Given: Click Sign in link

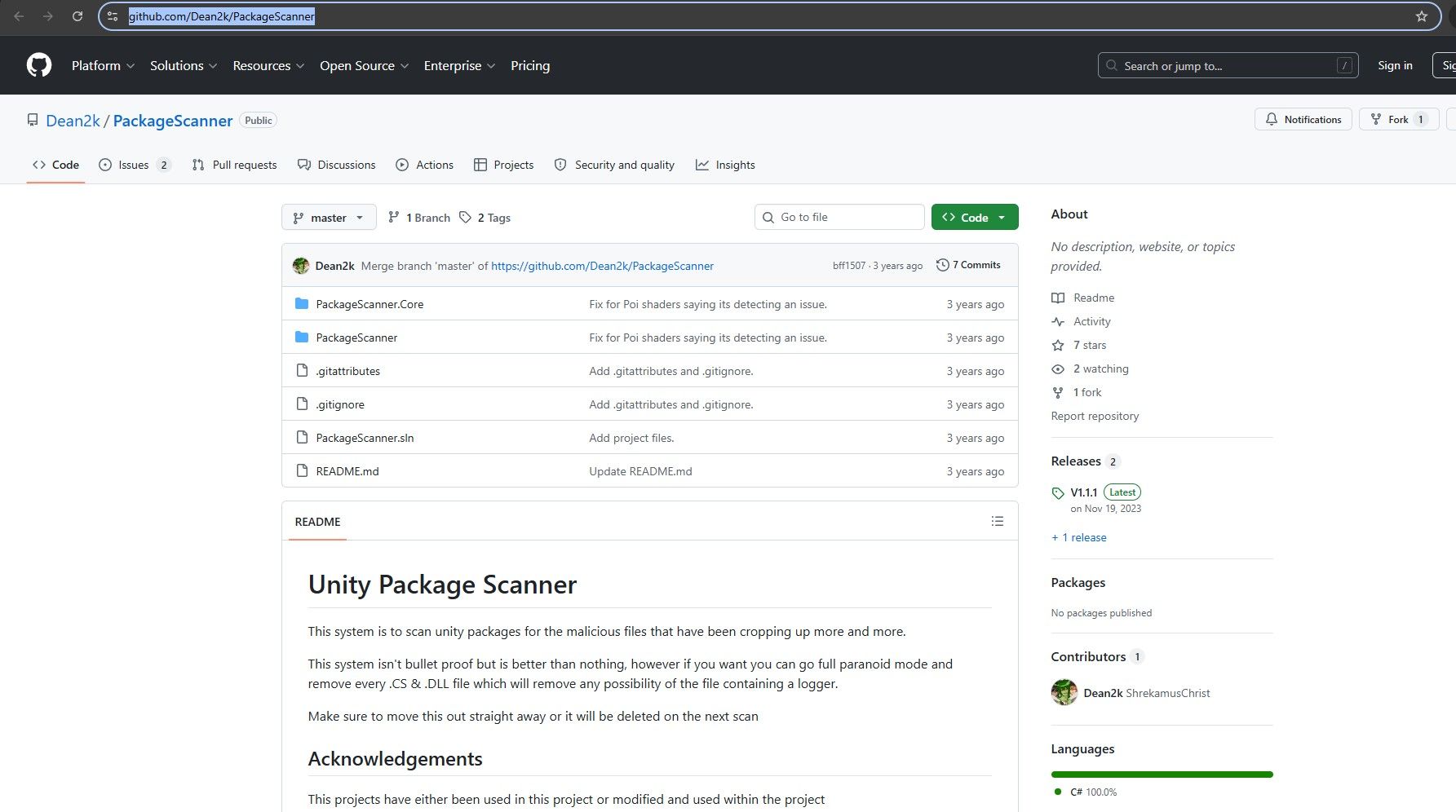Looking at the screenshot, I should pos(1395,66).
